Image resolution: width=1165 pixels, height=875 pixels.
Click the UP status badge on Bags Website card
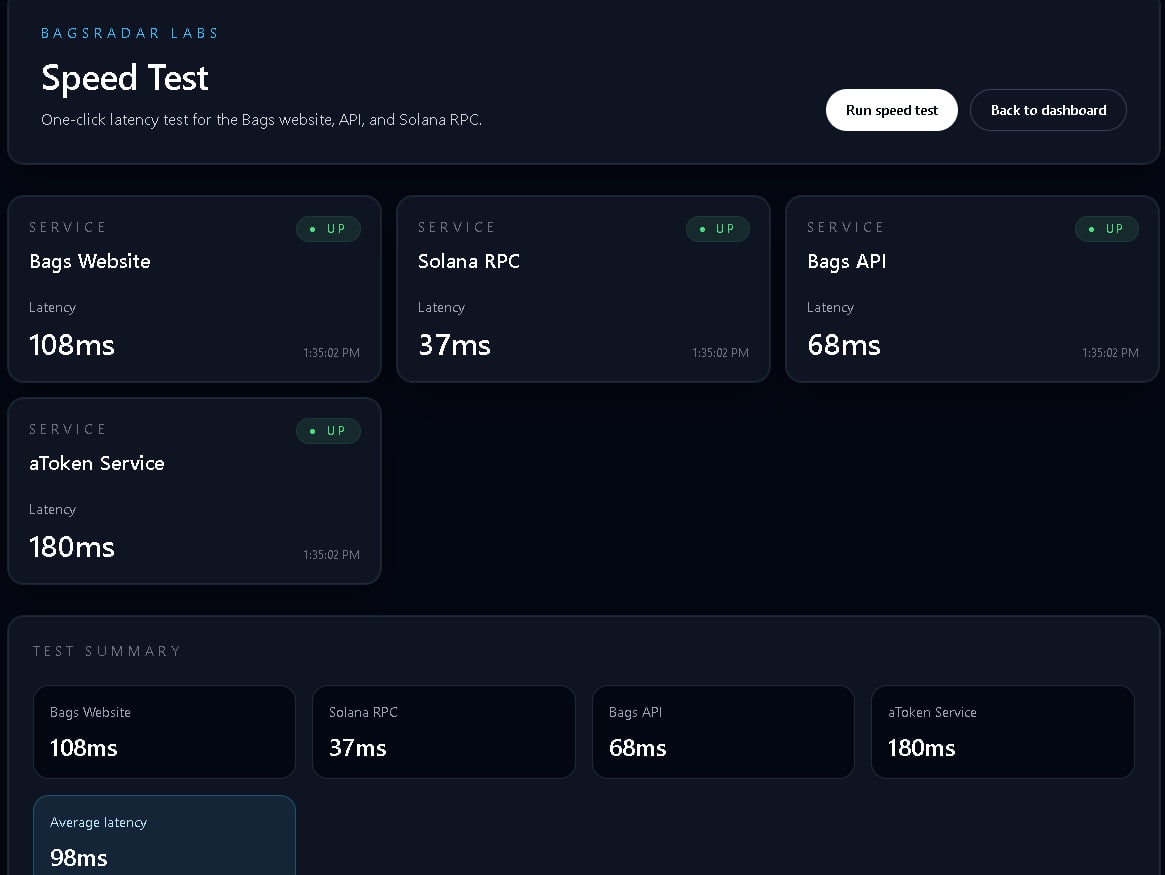pos(328,229)
